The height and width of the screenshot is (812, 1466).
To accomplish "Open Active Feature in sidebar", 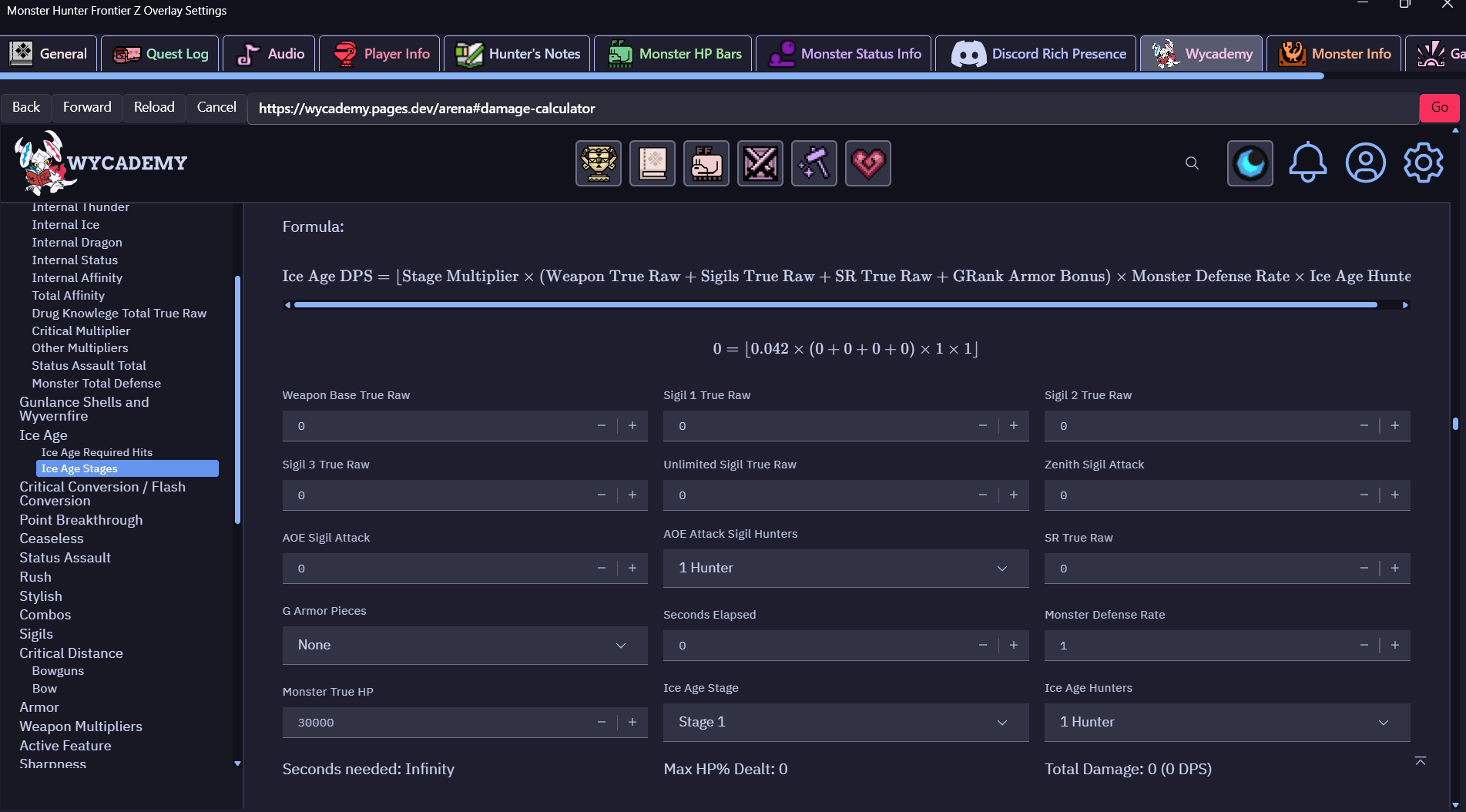I will coord(65,746).
